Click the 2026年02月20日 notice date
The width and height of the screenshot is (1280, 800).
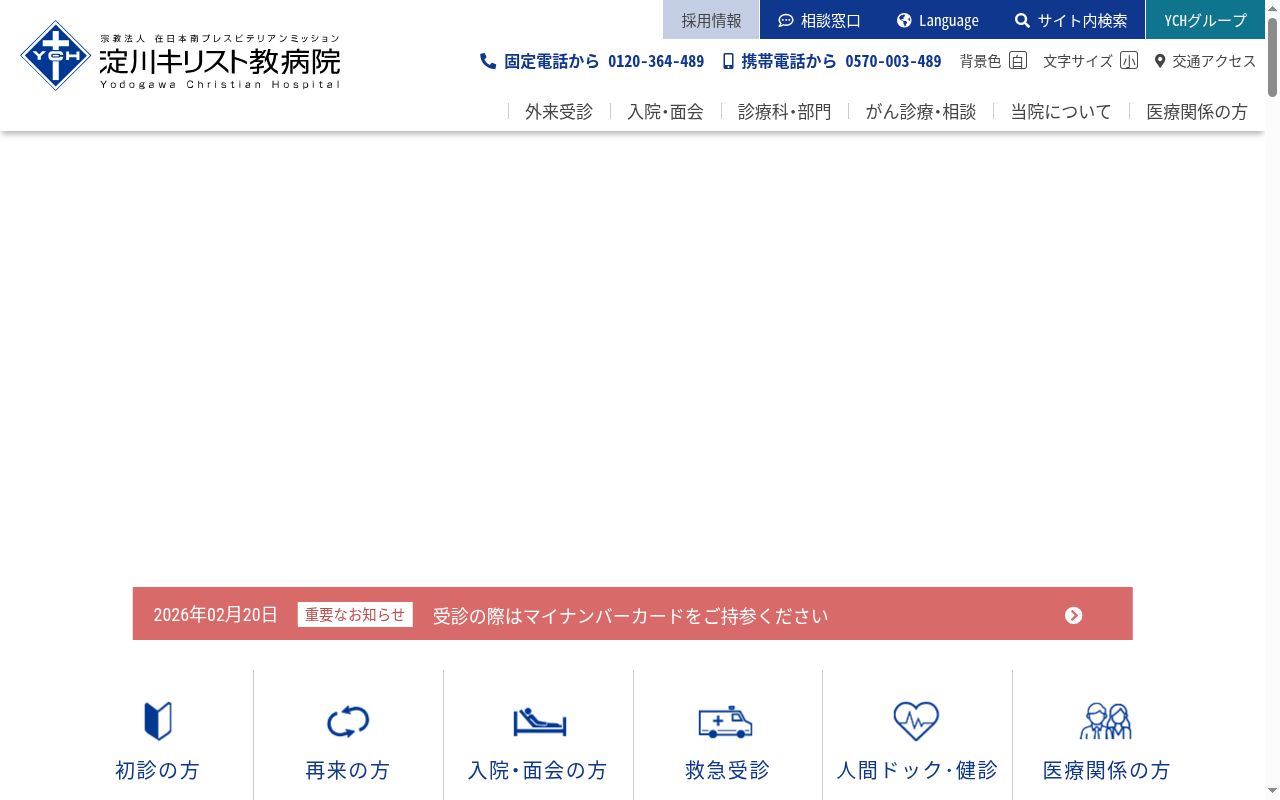coord(215,614)
